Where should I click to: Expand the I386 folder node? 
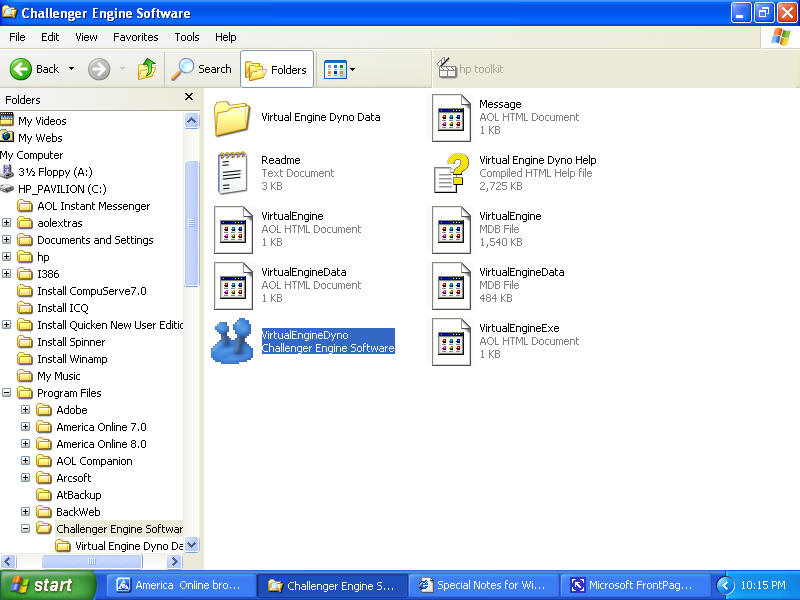tap(7, 274)
